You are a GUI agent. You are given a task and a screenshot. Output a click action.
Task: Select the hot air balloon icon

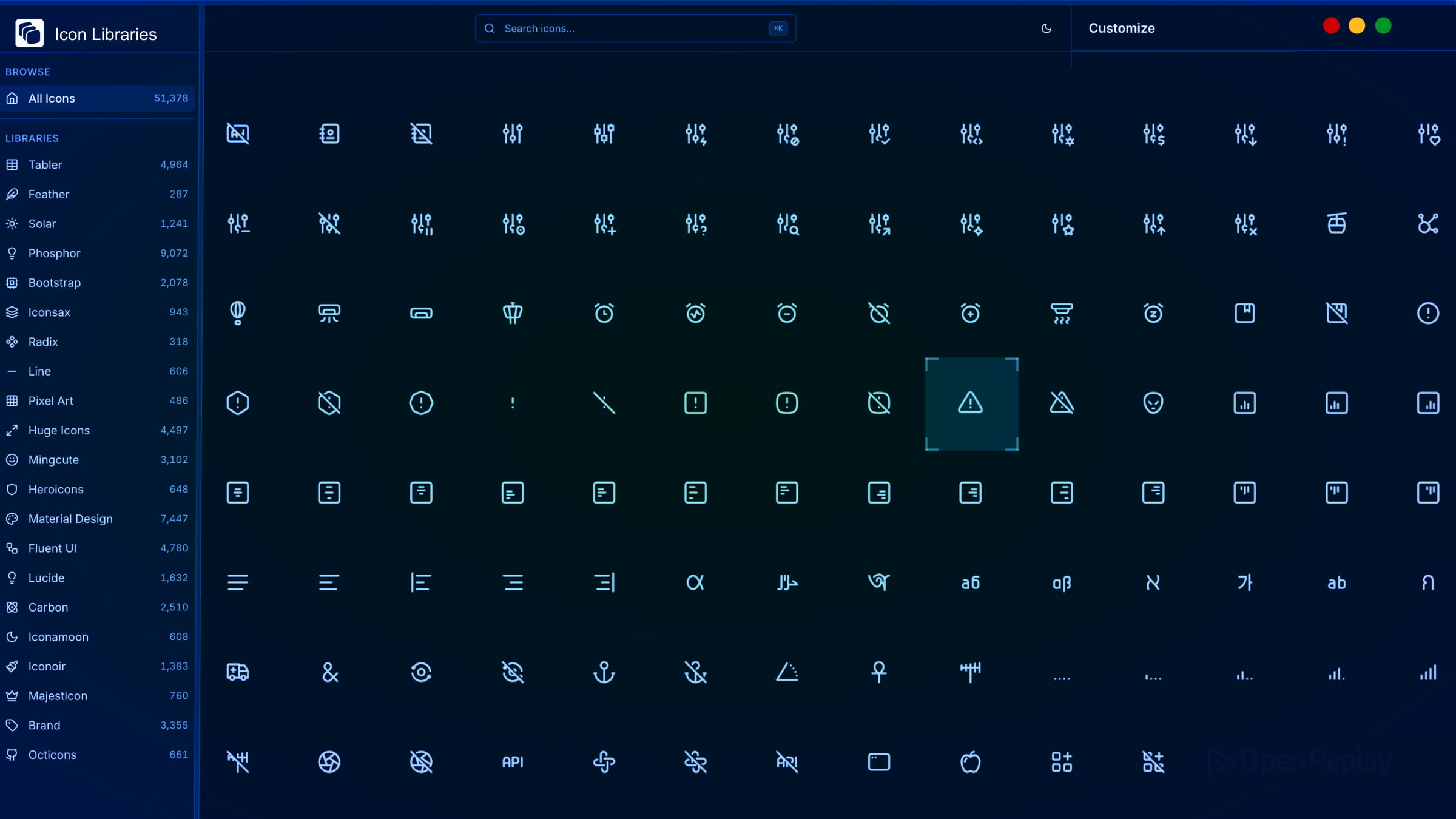tap(238, 313)
